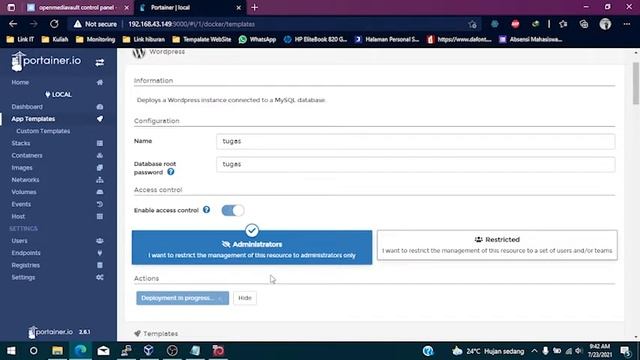Show hidden system tray icons

[534, 351]
